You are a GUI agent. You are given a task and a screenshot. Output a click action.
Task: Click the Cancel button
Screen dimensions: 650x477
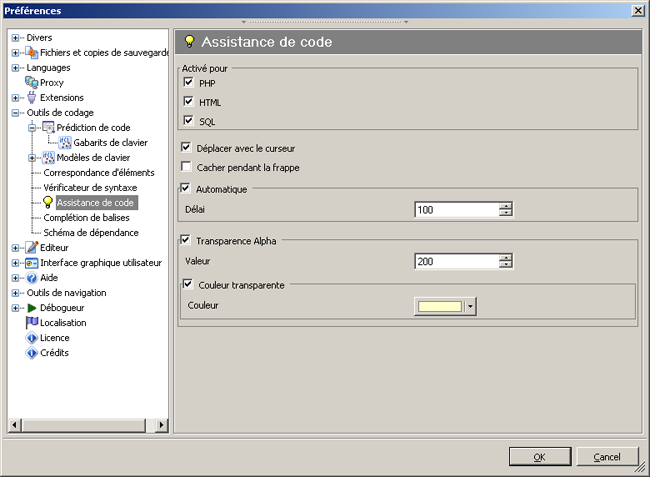(607, 457)
